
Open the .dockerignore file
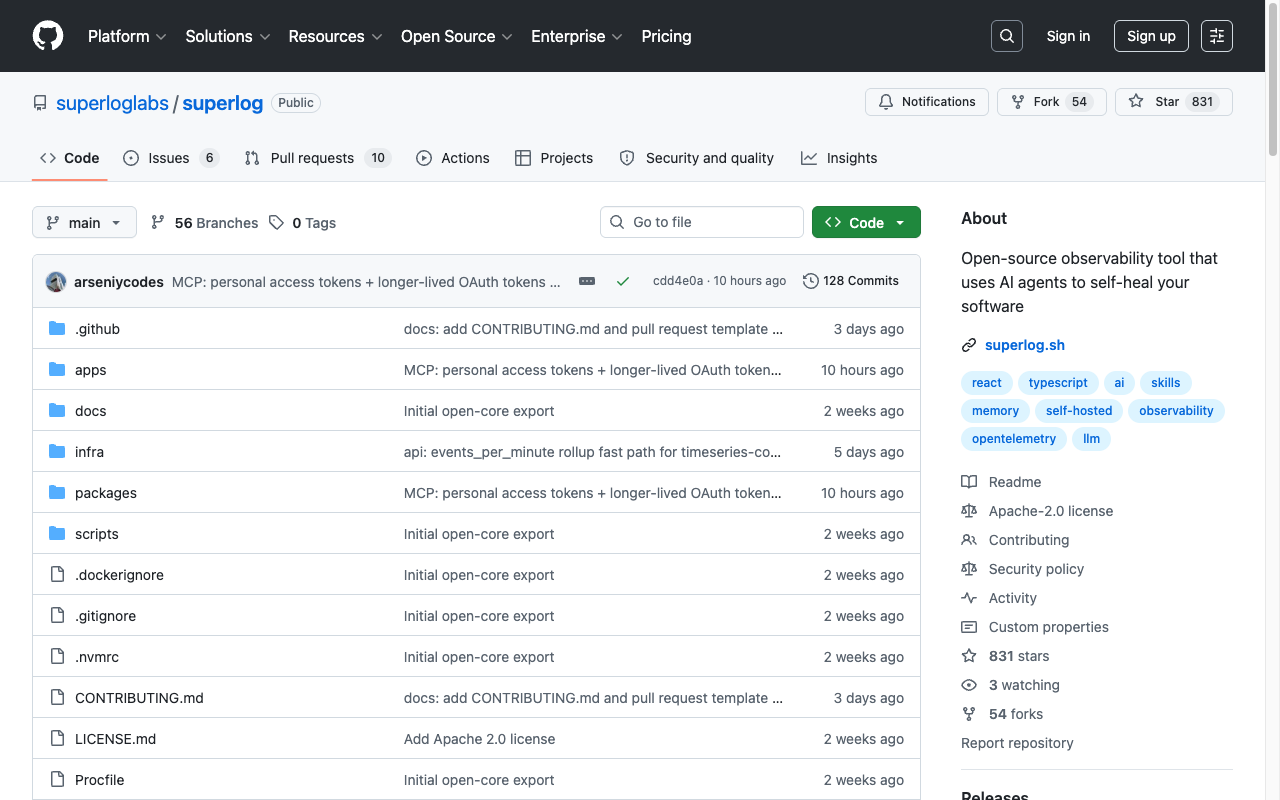point(119,575)
